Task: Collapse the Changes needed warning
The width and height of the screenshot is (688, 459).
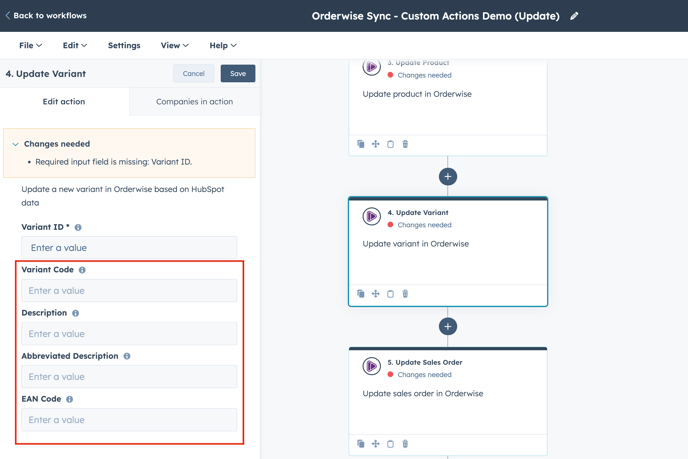Action: [x=15, y=144]
